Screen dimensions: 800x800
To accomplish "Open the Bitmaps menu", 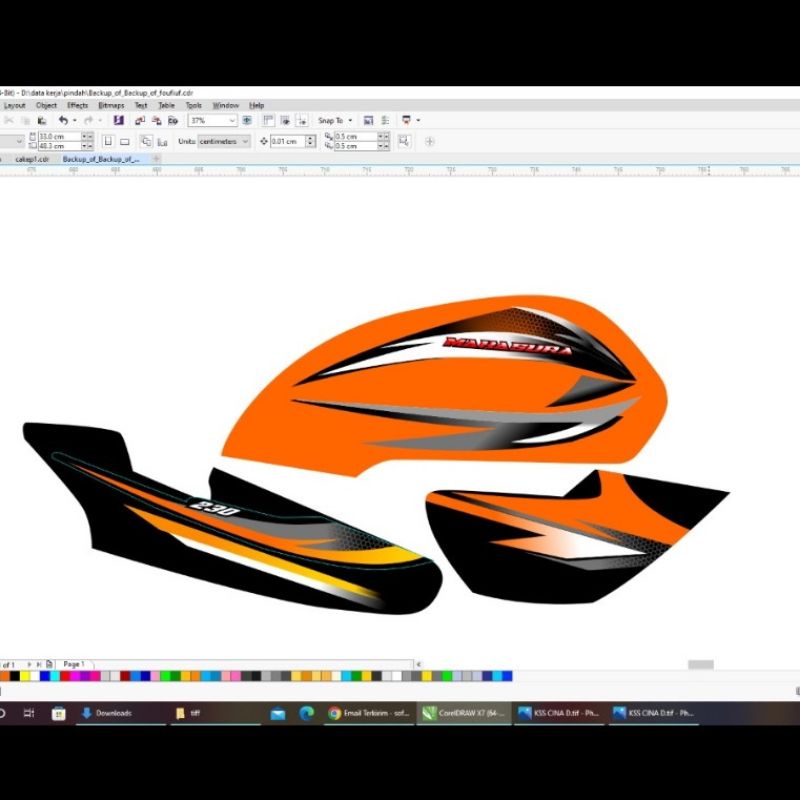I will click(113, 104).
